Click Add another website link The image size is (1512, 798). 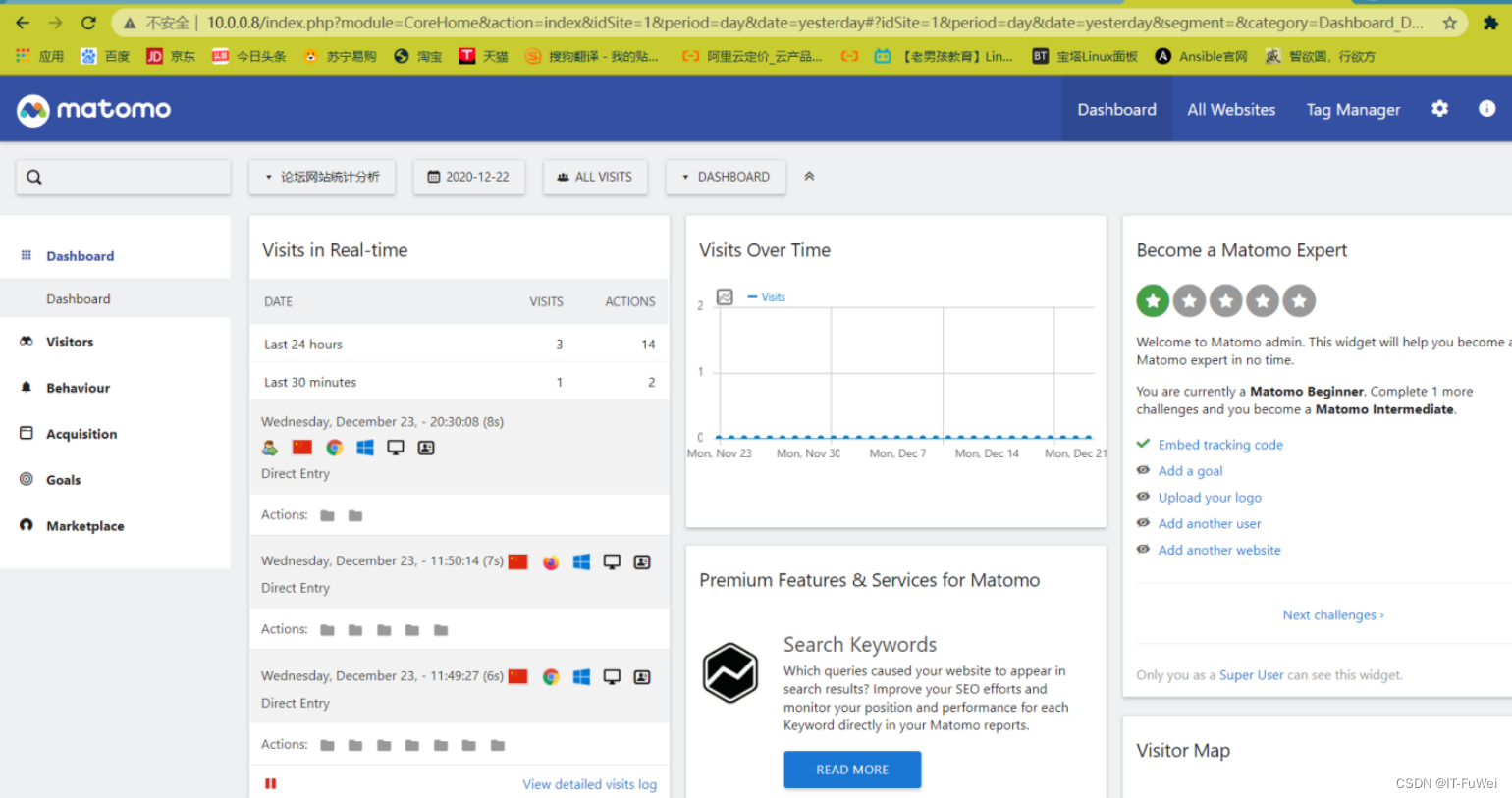click(1219, 551)
